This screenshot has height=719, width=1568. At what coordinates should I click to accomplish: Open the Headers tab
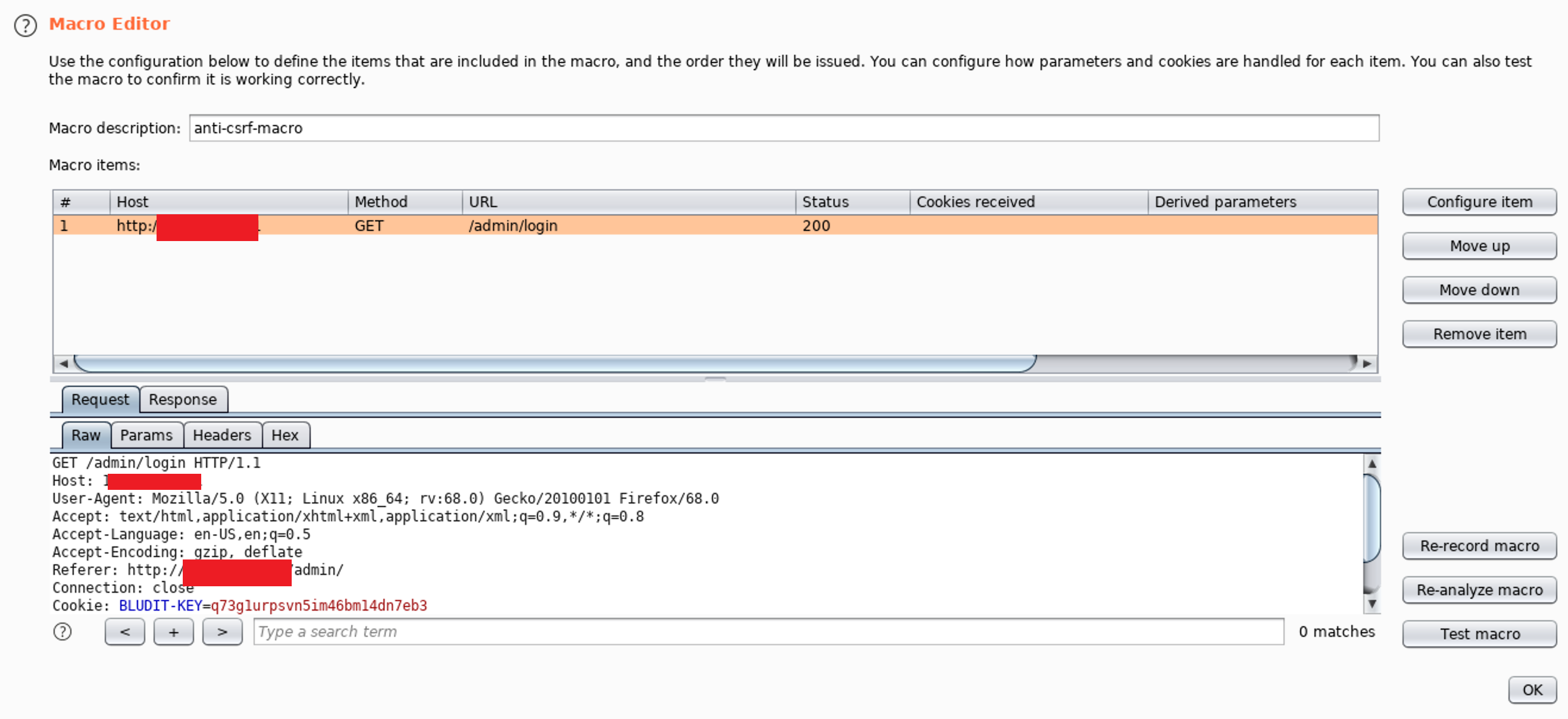(221, 434)
